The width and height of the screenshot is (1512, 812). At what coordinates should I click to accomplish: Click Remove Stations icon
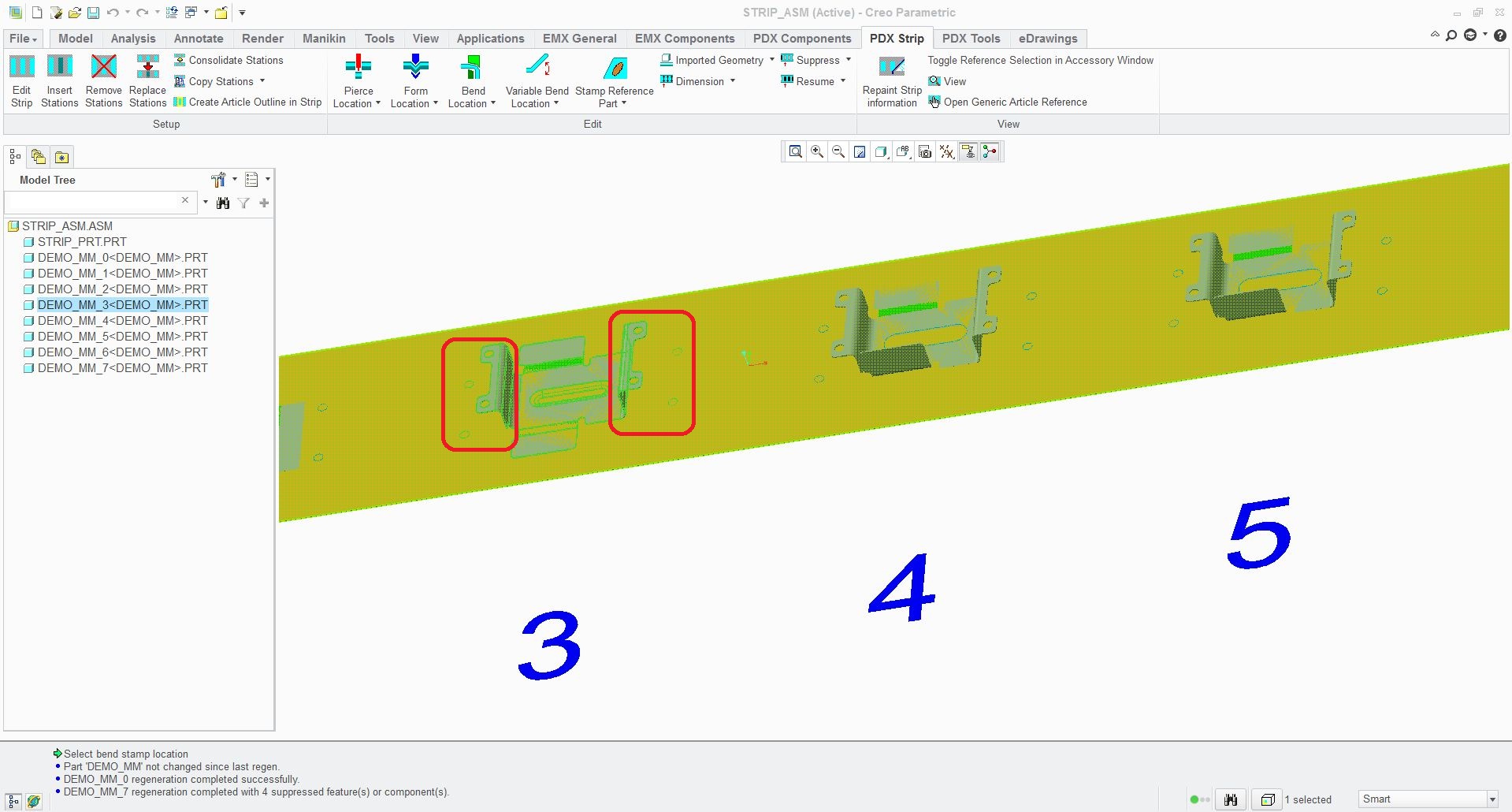[104, 67]
